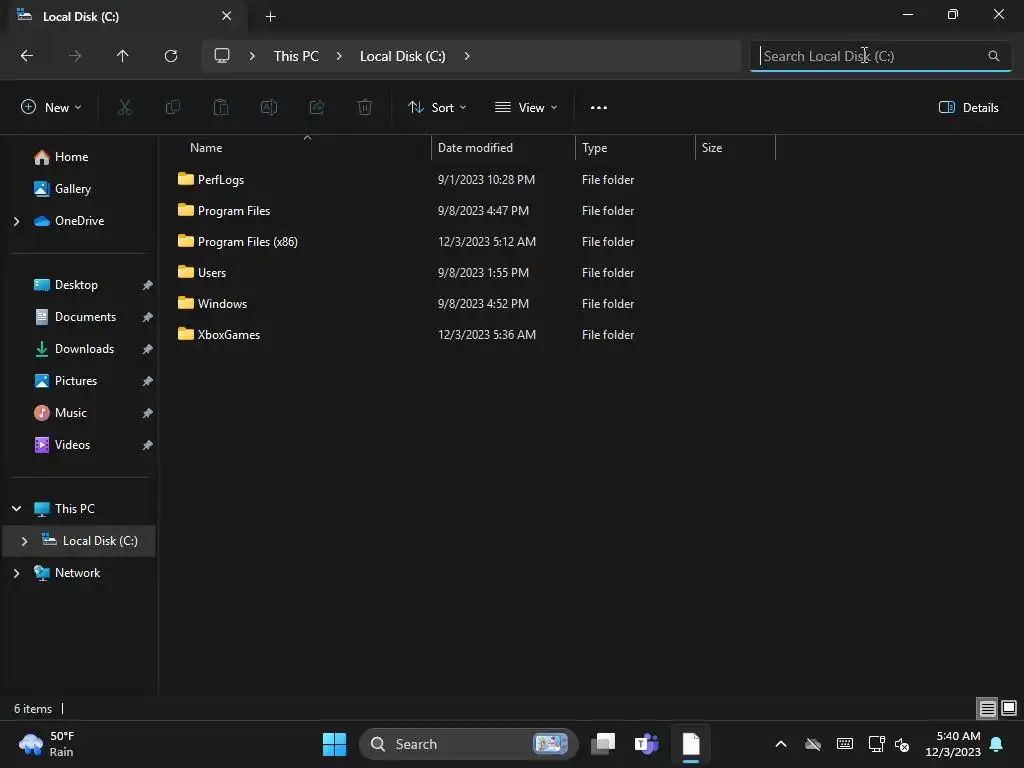Viewport: 1024px width, 768px height.
Task: Open the pinned Music folder
Action: point(71,413)
